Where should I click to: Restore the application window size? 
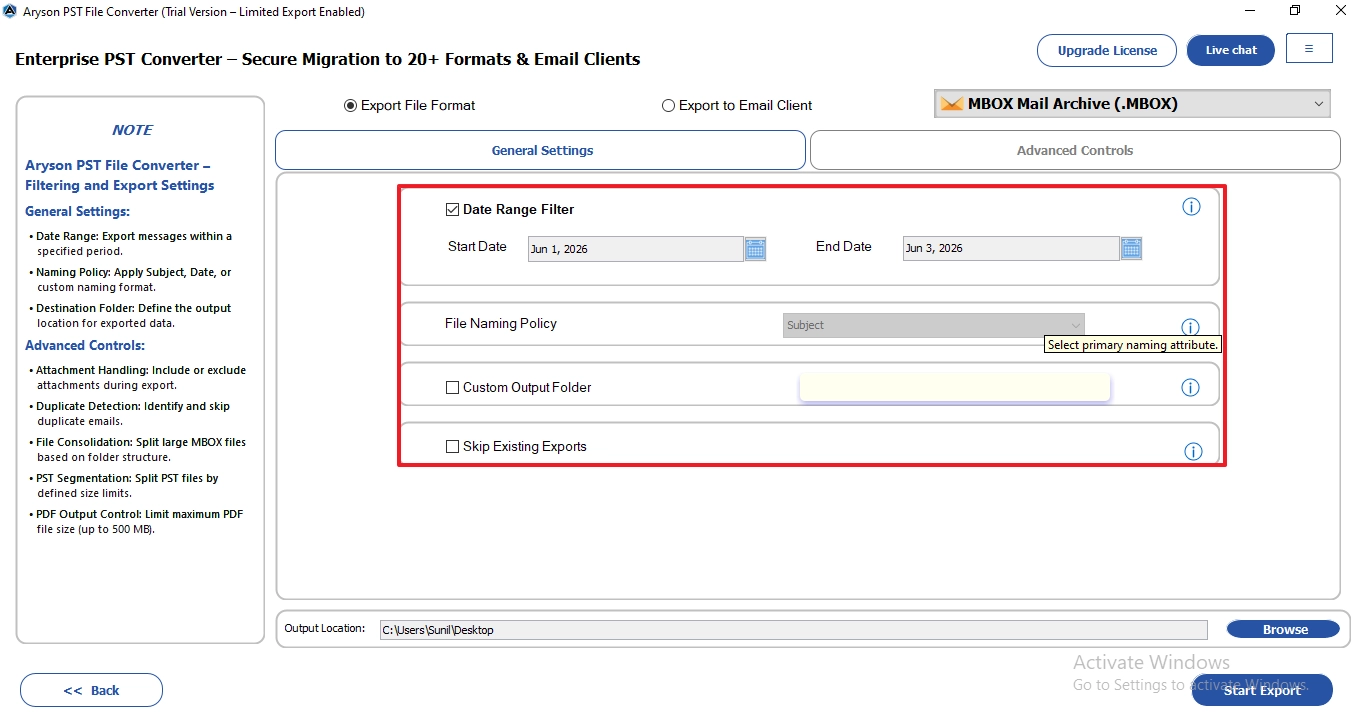1295,11
